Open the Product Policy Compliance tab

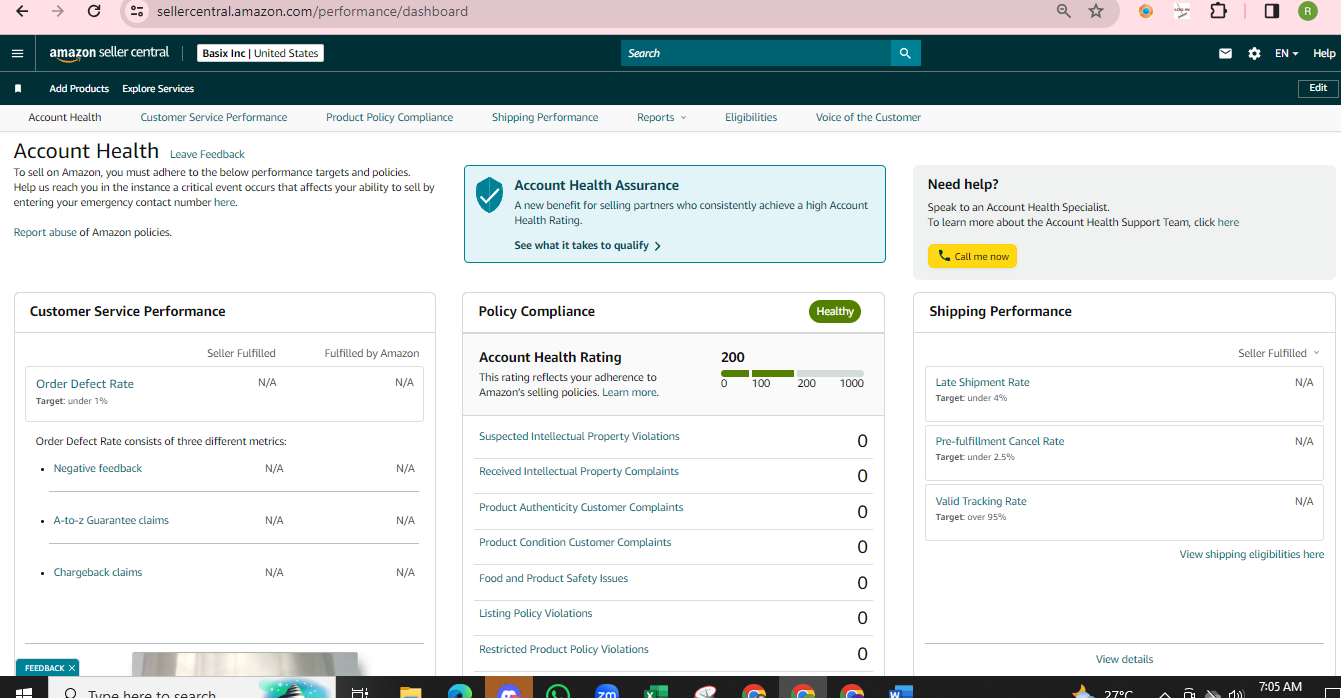[x=389, y=117]
